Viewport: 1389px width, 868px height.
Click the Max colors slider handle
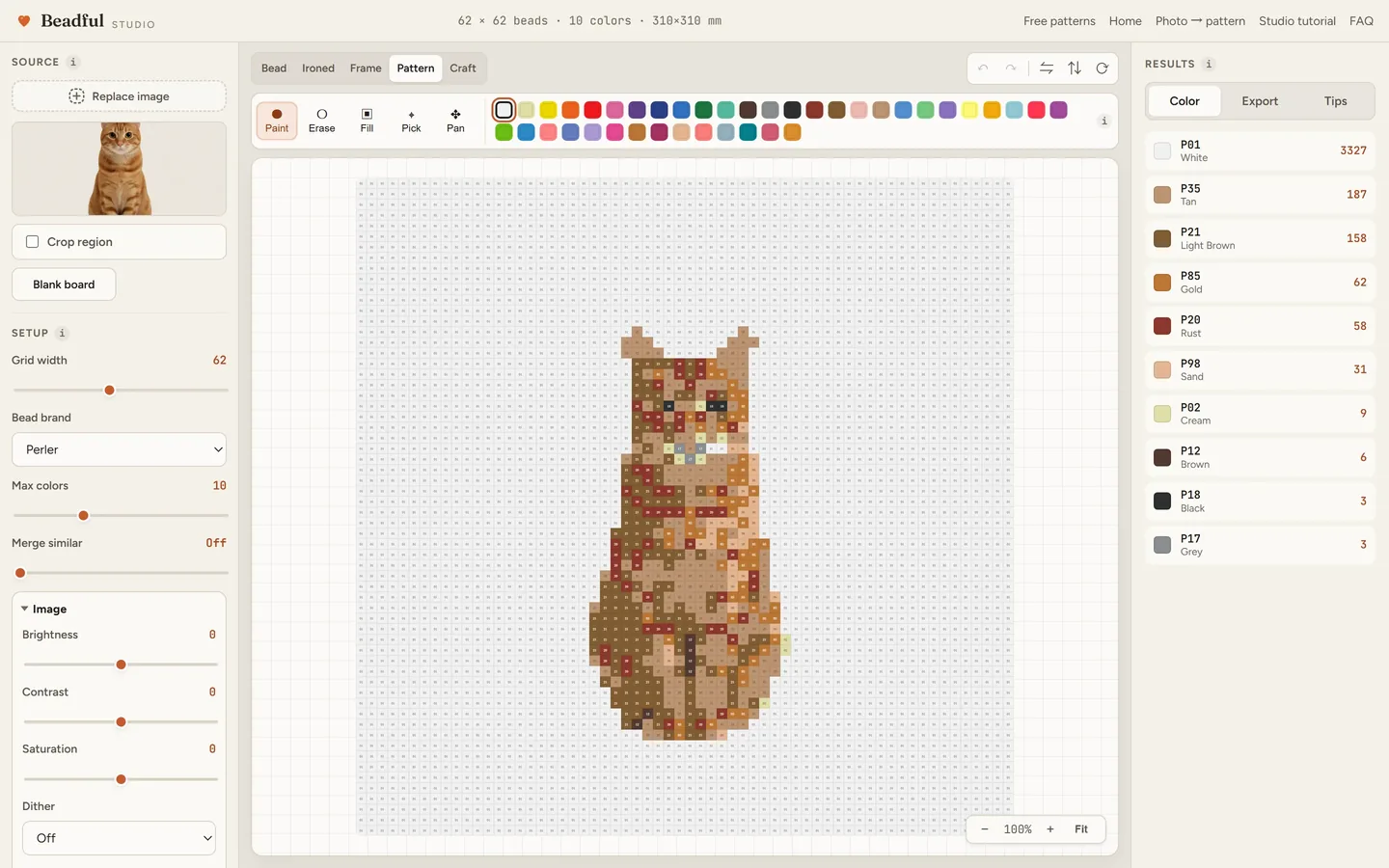[x=83, y=516]
